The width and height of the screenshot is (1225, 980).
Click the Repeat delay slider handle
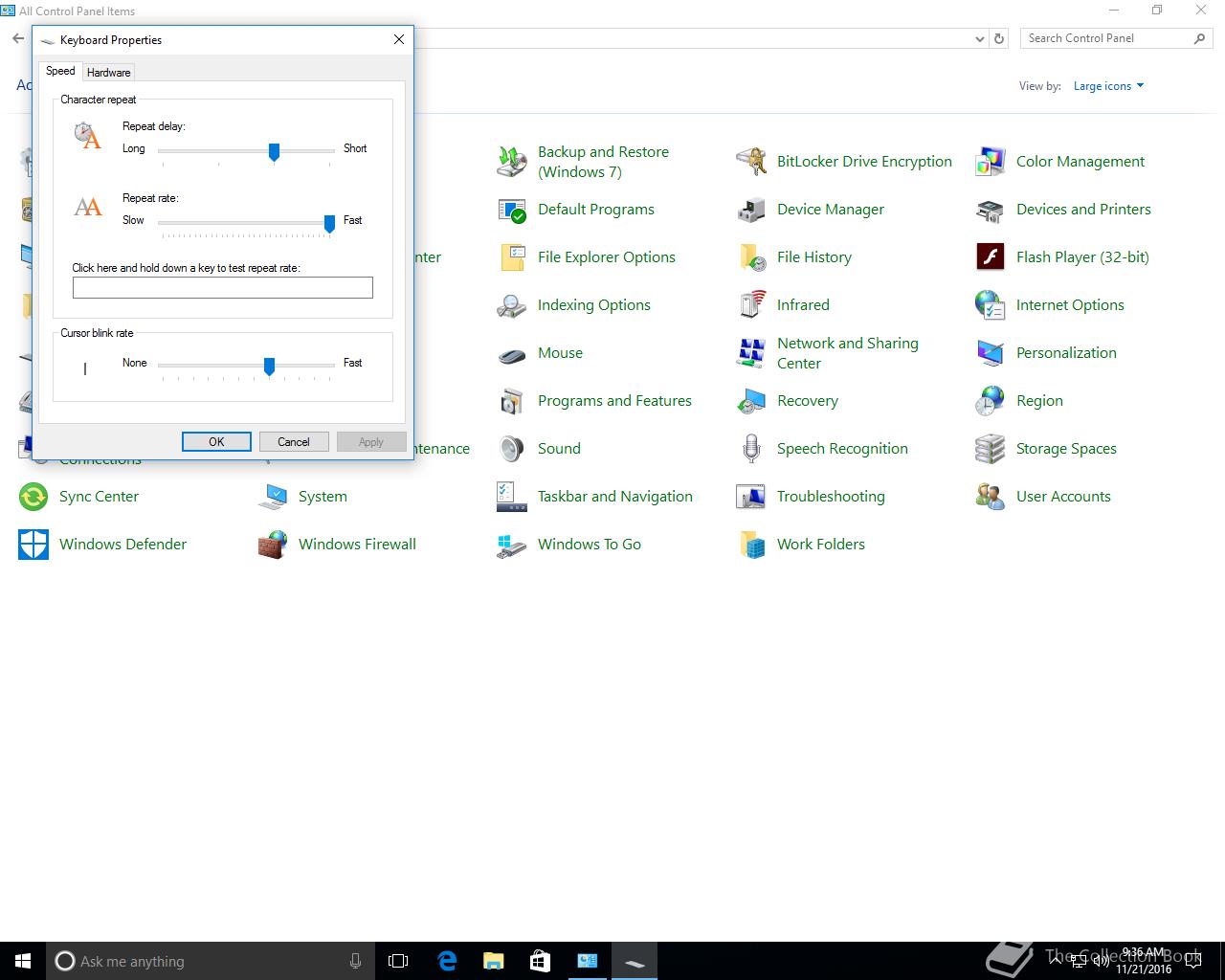coord(274,151)
